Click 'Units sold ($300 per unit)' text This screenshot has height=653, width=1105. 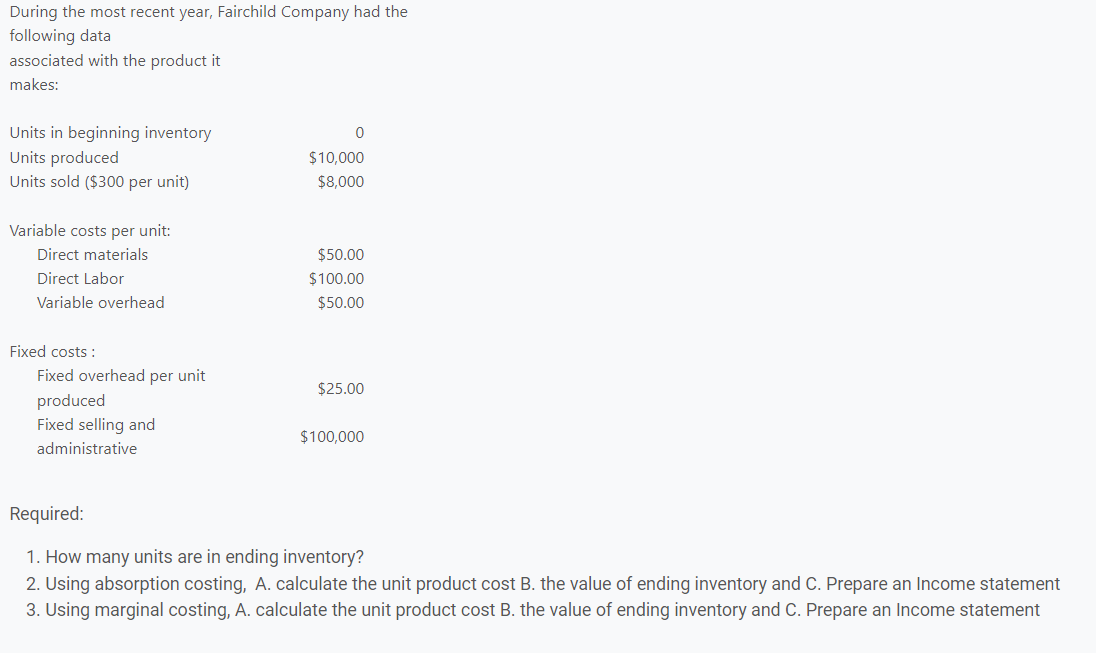99,182
